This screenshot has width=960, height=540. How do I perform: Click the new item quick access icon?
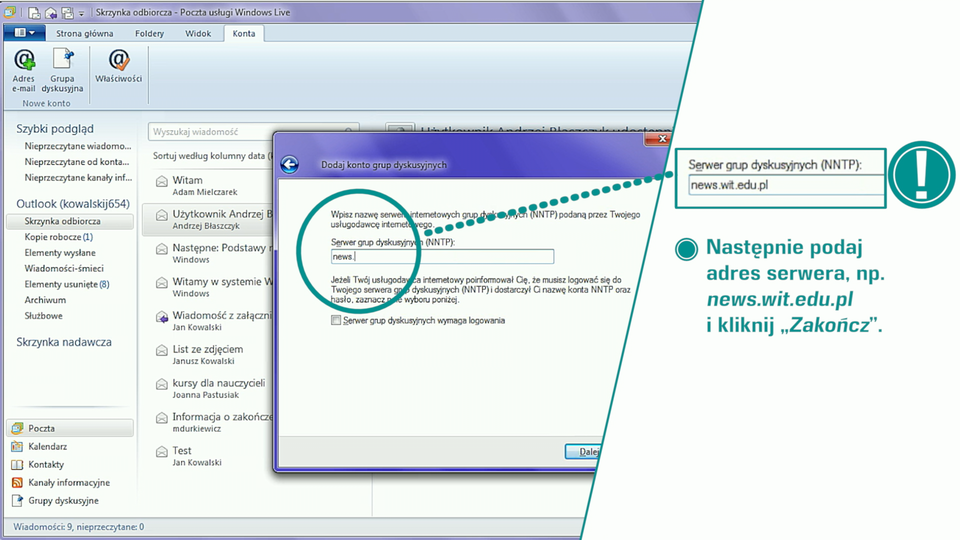35,12
